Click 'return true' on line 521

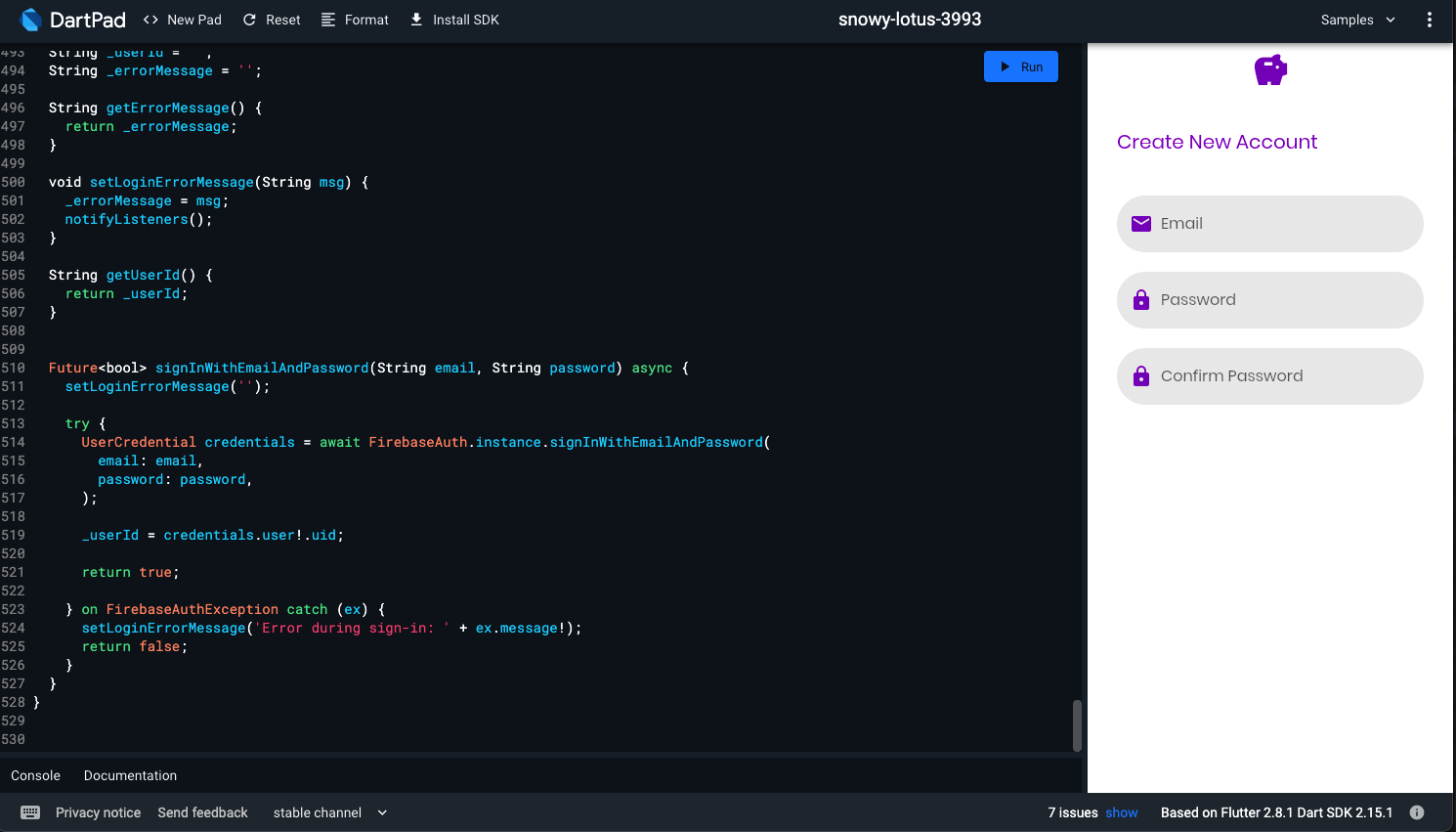click(127, 572)
